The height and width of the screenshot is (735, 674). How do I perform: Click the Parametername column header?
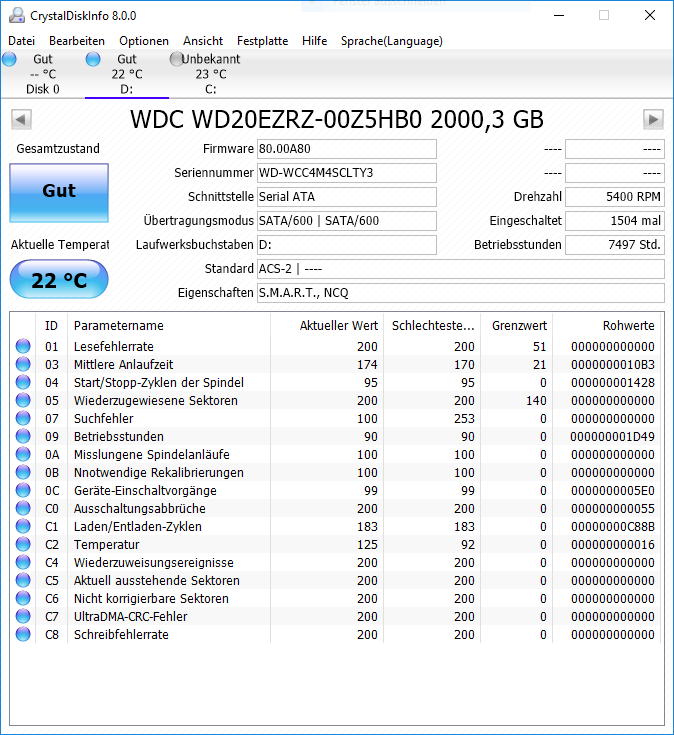pos(169,325)
